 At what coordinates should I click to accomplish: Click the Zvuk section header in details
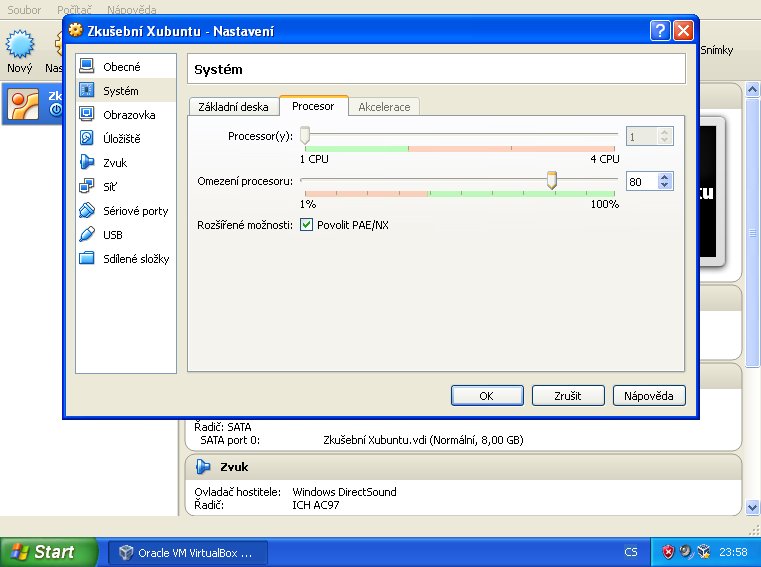point(463,467)
